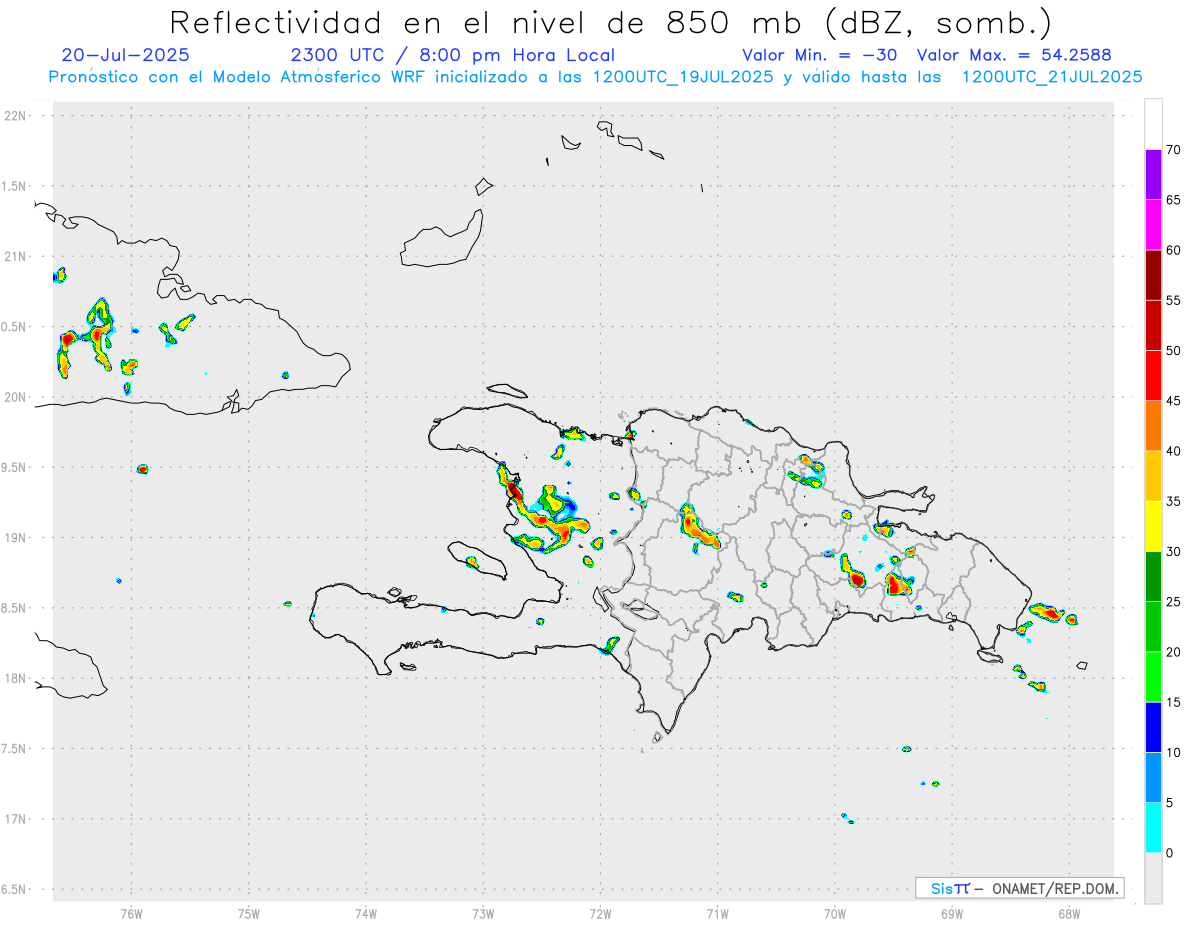Click the dark green 25–30 dBZ color bar segment
1200x927 pixels.
coord(1153,577)
